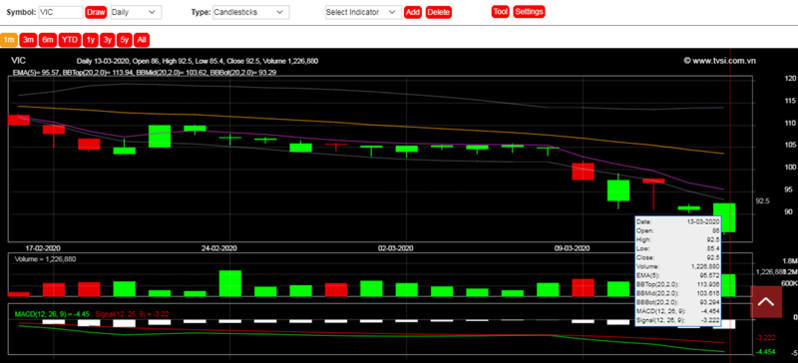Click the 24-02-2020 date label
Screen dimensions: 798x363
tap(219, 248)
